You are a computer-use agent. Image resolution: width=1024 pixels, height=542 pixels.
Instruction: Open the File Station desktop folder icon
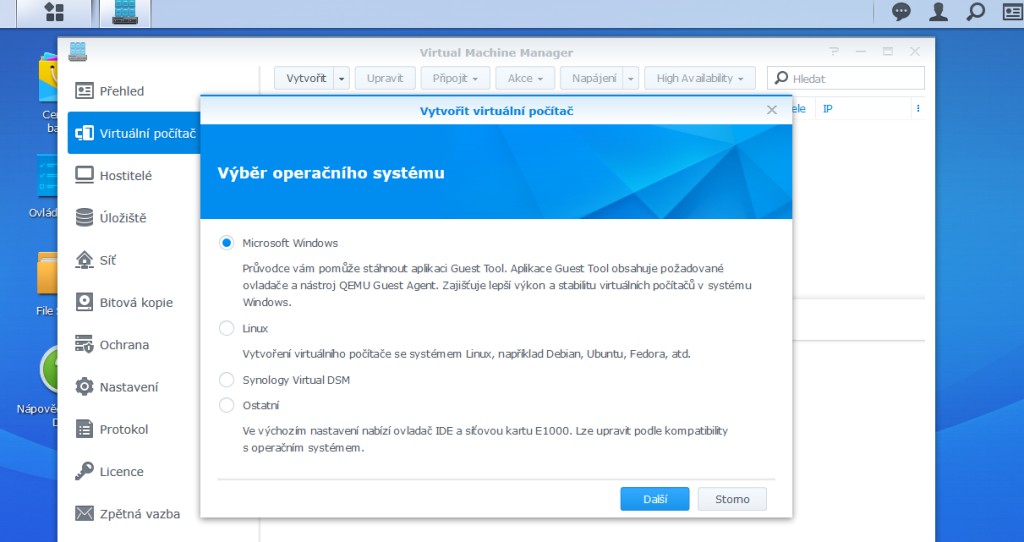[x=48, y=273]
